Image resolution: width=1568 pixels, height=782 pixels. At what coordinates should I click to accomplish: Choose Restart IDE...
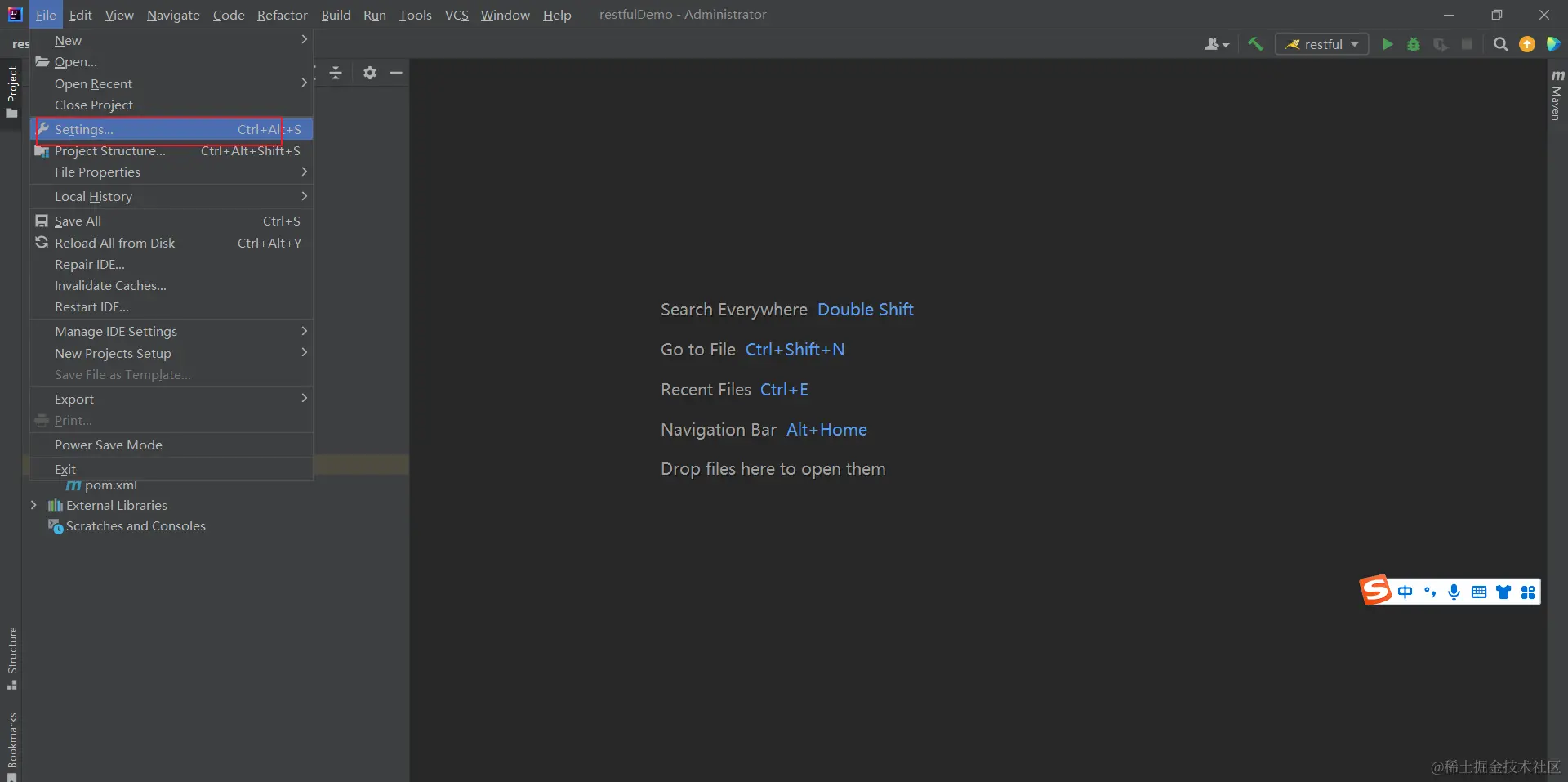pyautogui.click(x=171, y=306)
